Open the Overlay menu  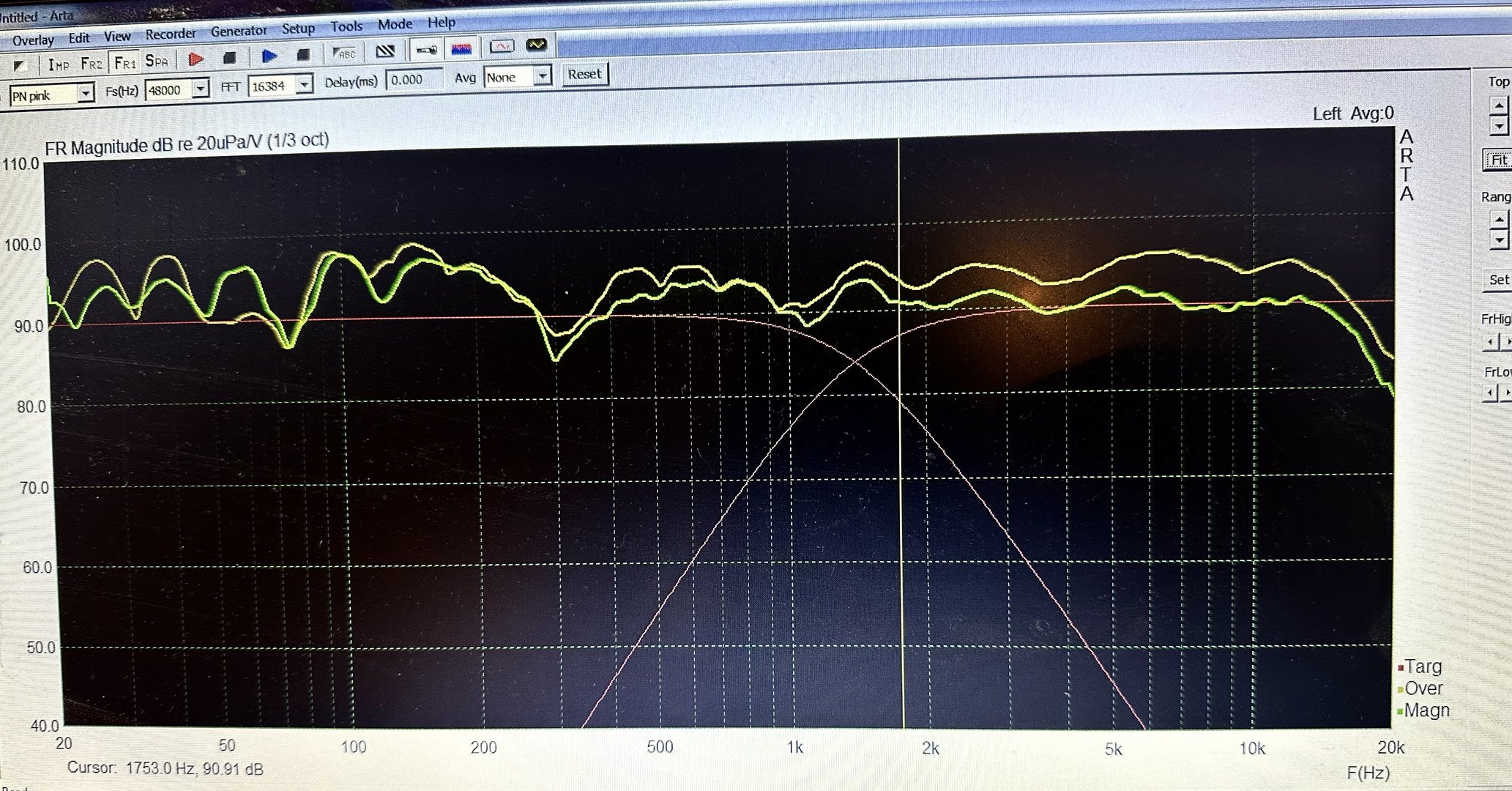33,40
